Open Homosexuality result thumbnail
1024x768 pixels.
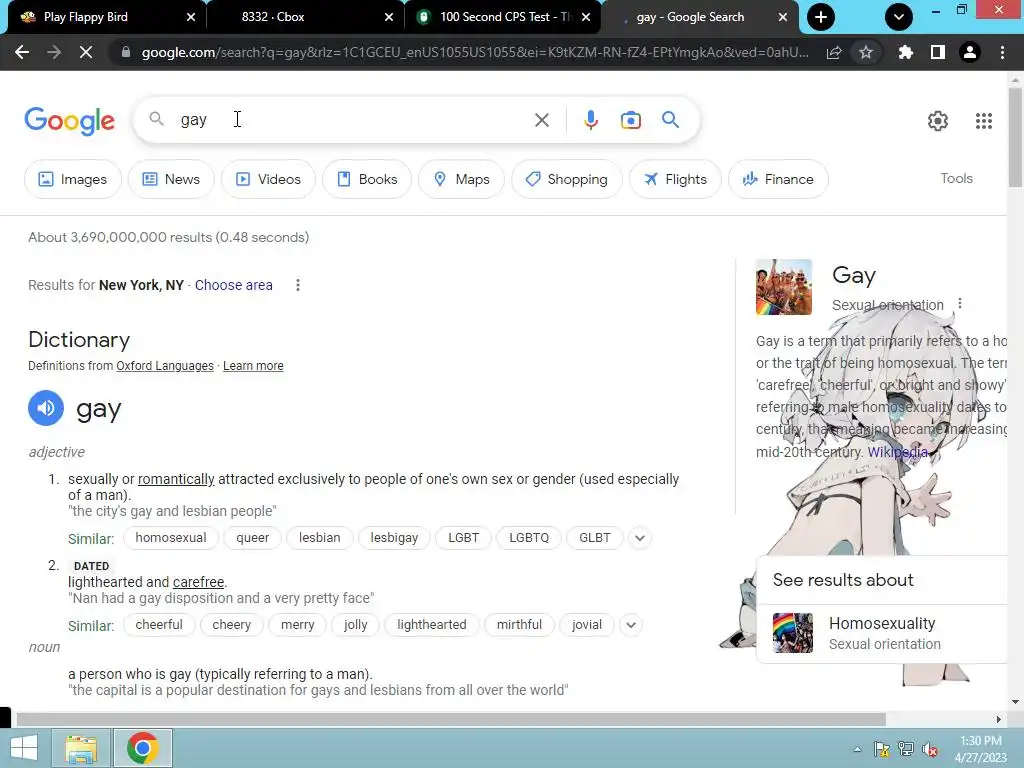[793, 633]
